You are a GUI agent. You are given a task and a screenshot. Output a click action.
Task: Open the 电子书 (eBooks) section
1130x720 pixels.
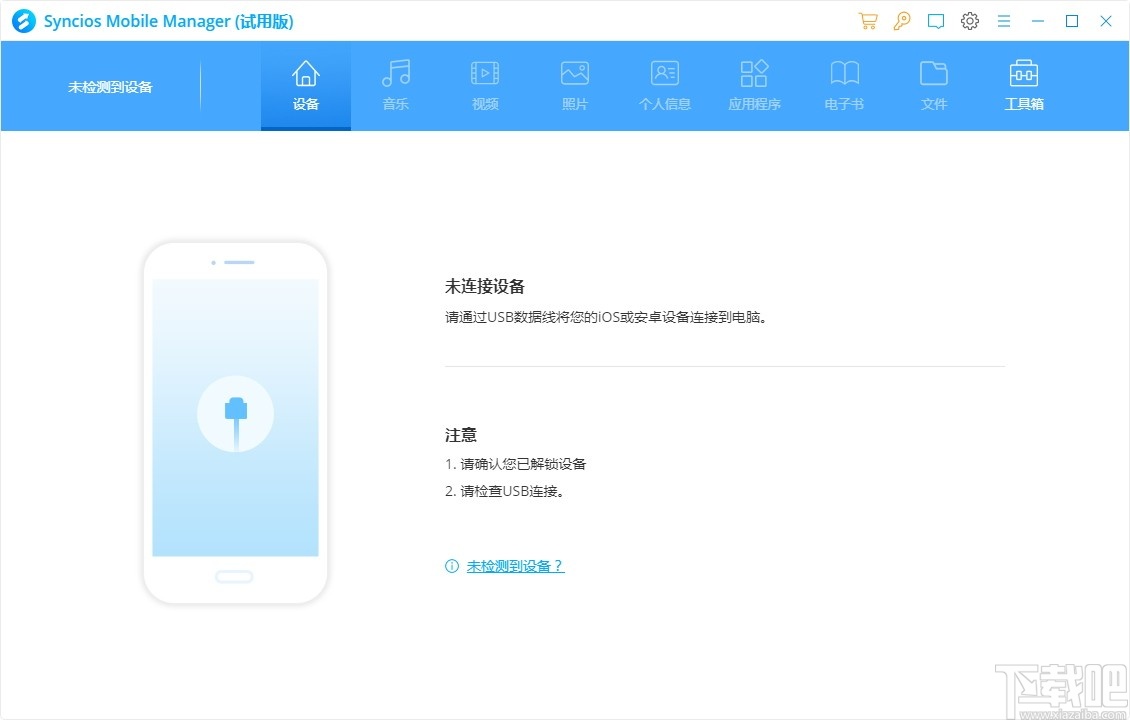tap(844, 85)
